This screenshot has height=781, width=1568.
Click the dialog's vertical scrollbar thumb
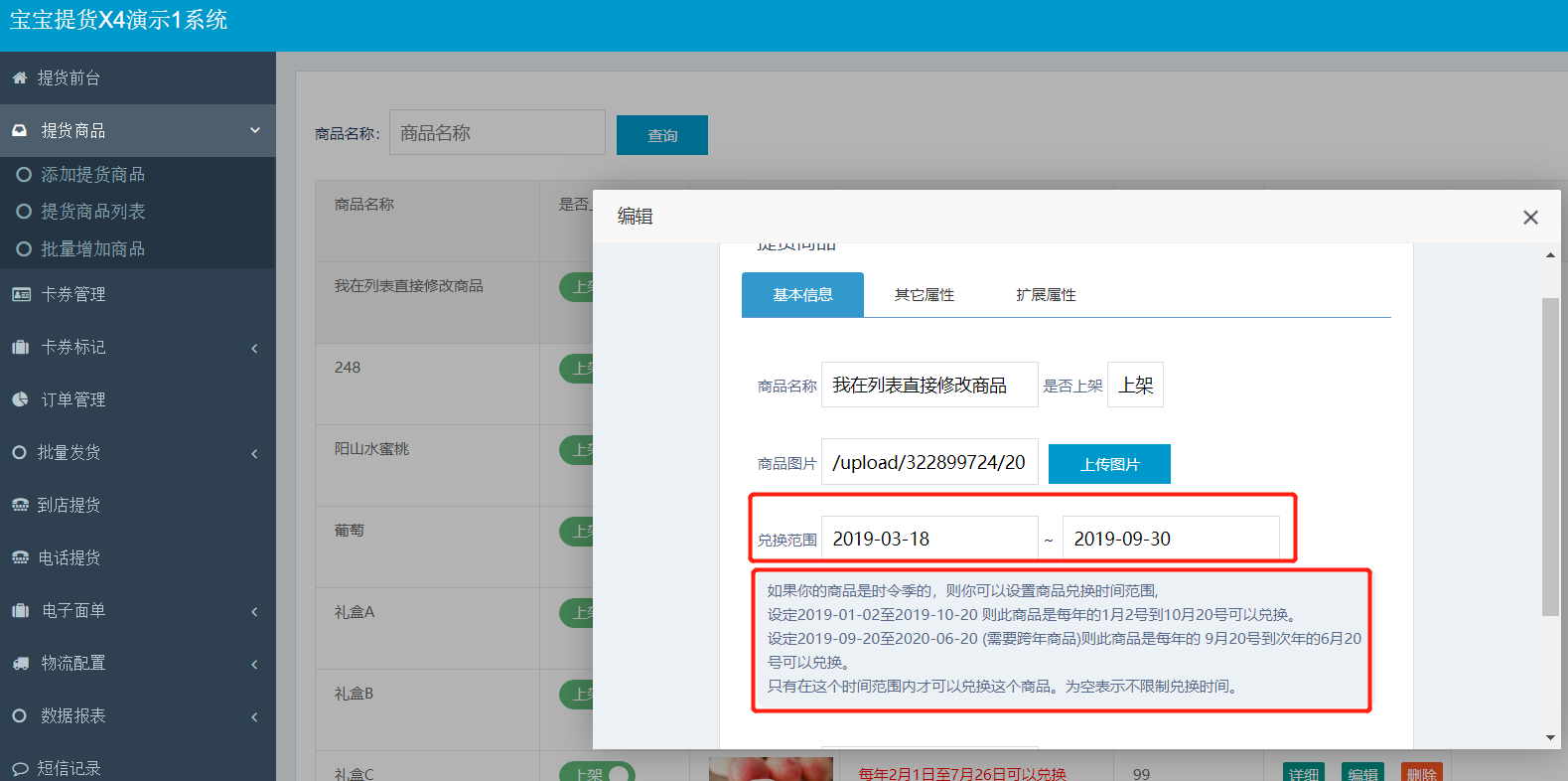[x=1549, y=457]
